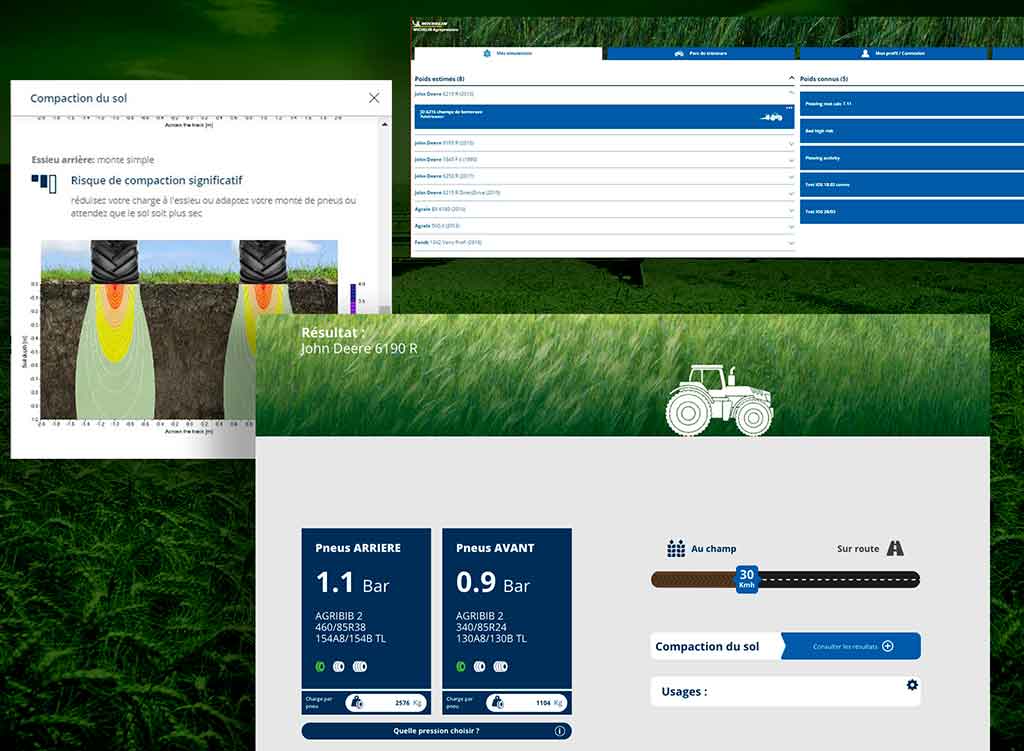Screen dimensions: 1024x751
Task: Expand the John Deere 6155 R row
Action: (792, 143)
